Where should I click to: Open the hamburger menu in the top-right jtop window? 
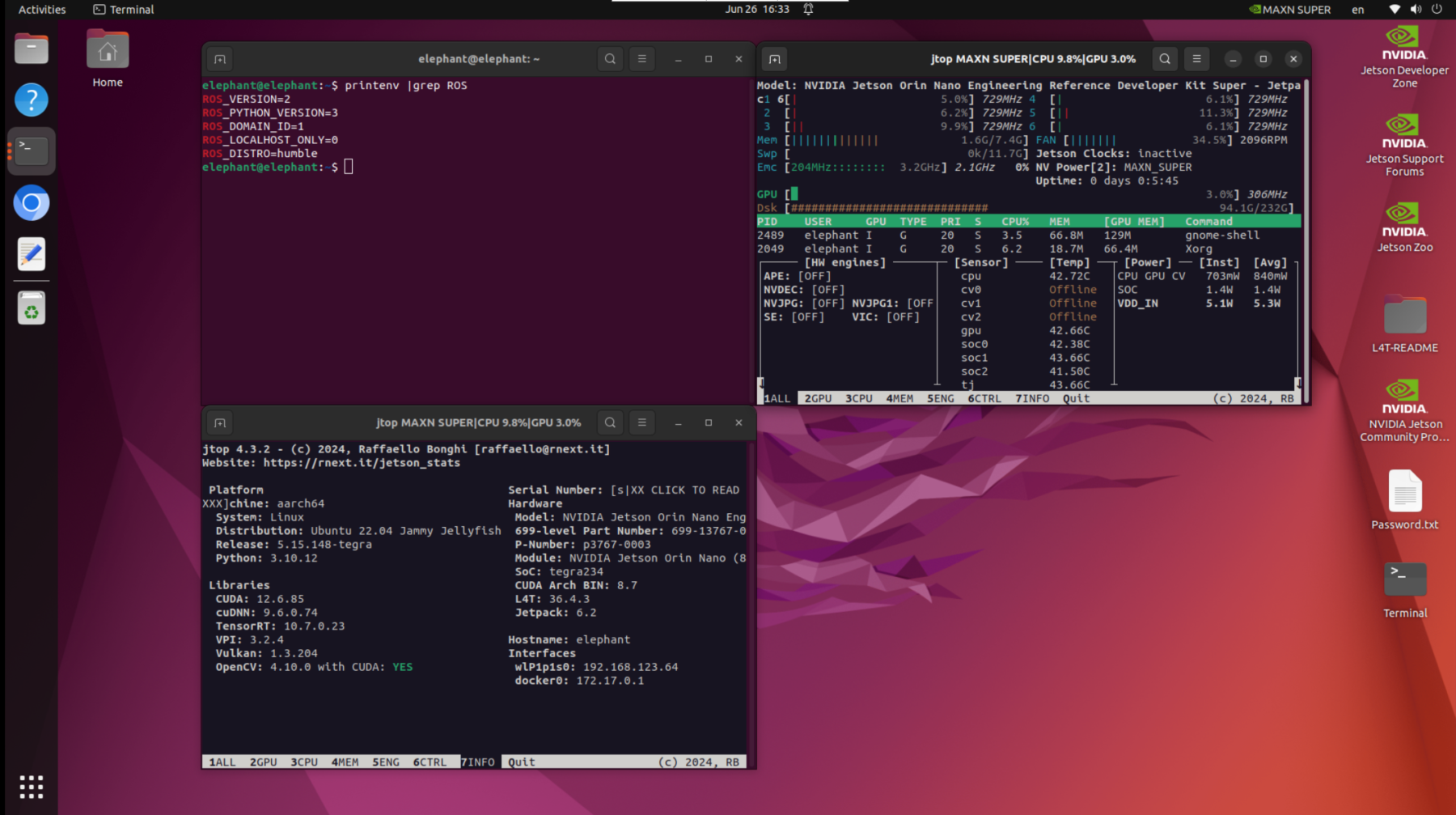(1196, 59)
